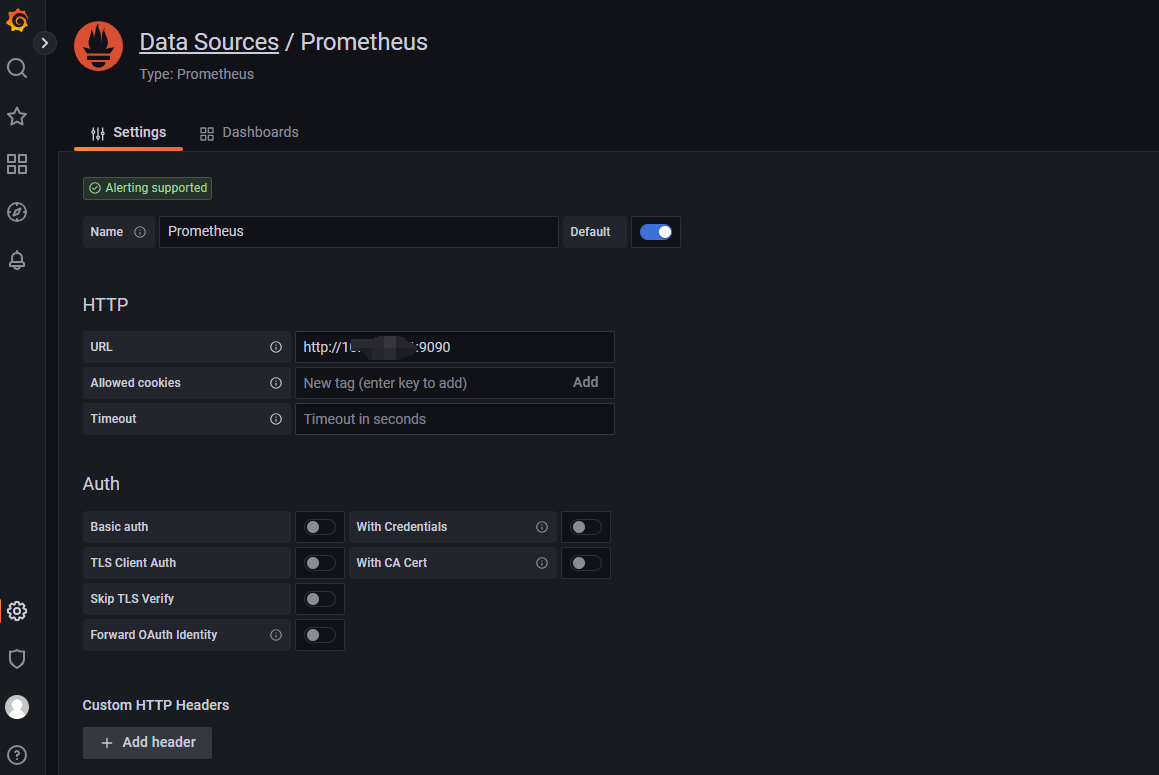This screenshot has height=775, width=1159.
Task: Click the Prometheus flame logo
Action: [98, 46]
